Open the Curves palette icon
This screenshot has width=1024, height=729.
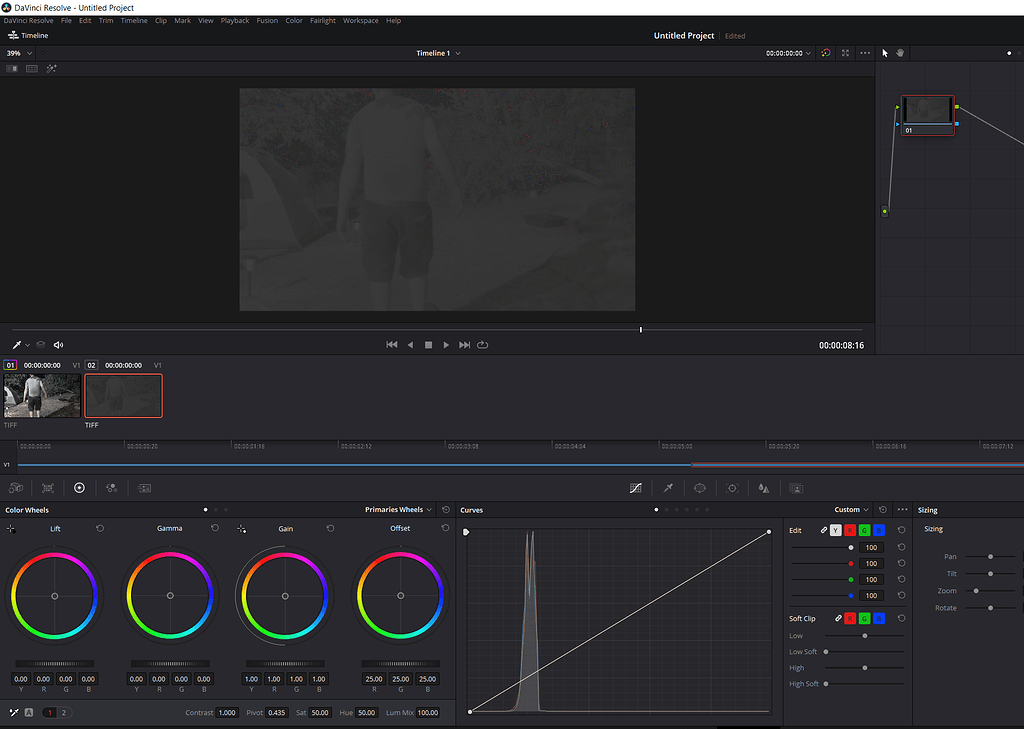pyautogui.click(x=636, y=487)
